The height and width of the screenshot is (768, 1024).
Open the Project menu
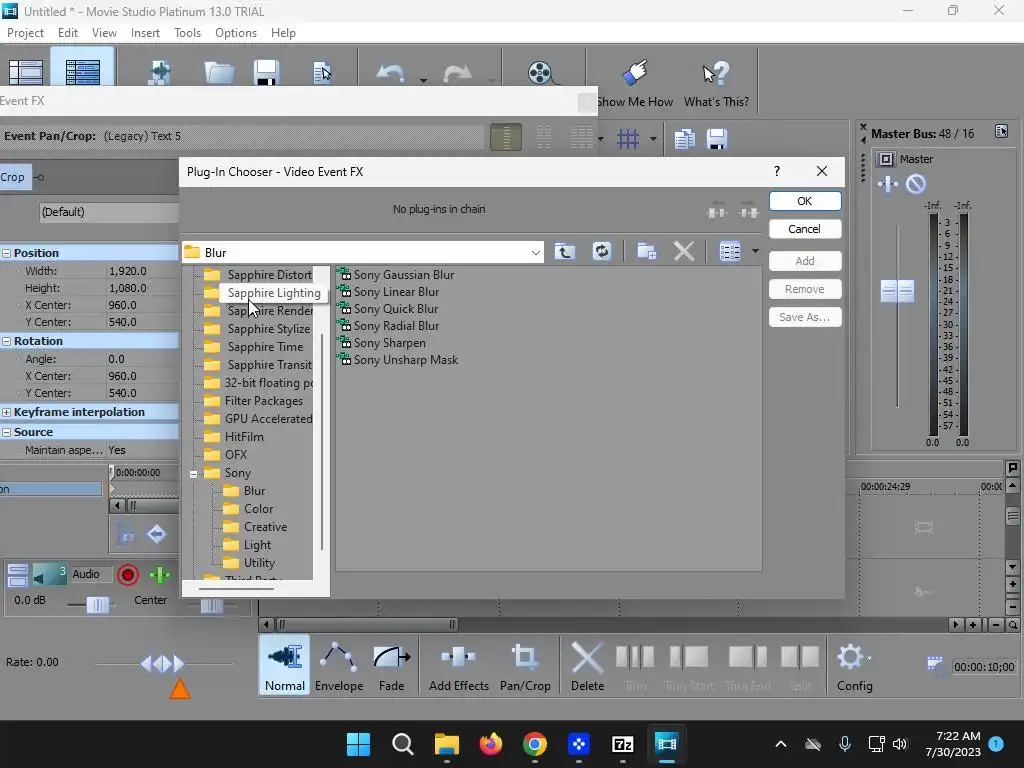pyautogui.click(x=25, y=33)
